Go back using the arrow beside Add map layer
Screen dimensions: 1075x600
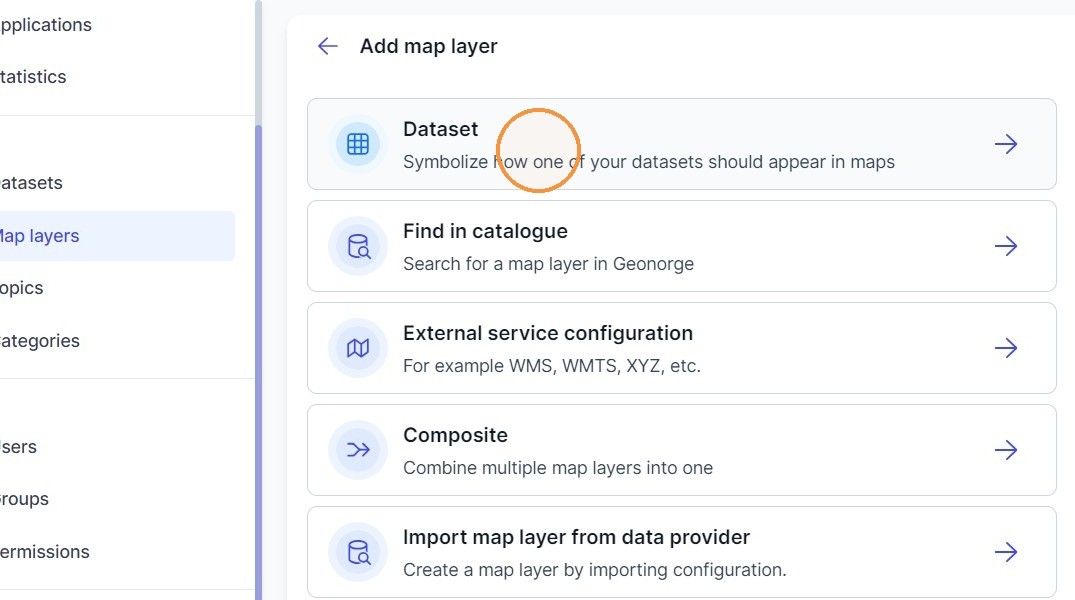coord(328,46)
